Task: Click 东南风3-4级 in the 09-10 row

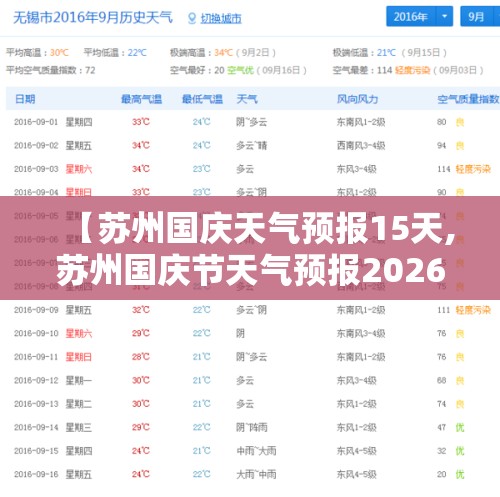Action: (361, 333)
